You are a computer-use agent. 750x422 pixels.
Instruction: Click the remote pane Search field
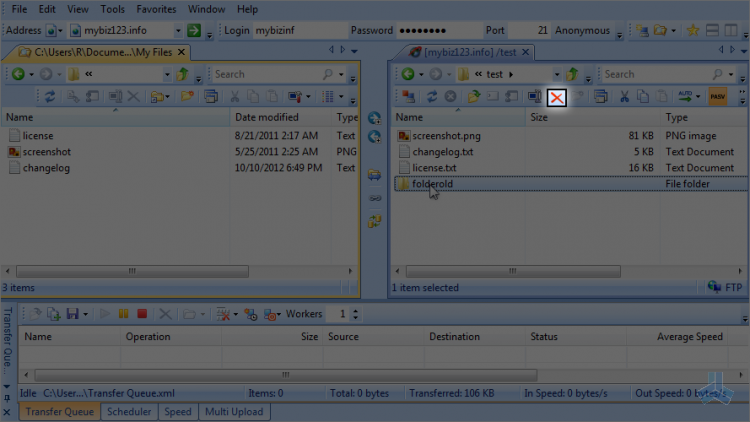click(658, 74)
